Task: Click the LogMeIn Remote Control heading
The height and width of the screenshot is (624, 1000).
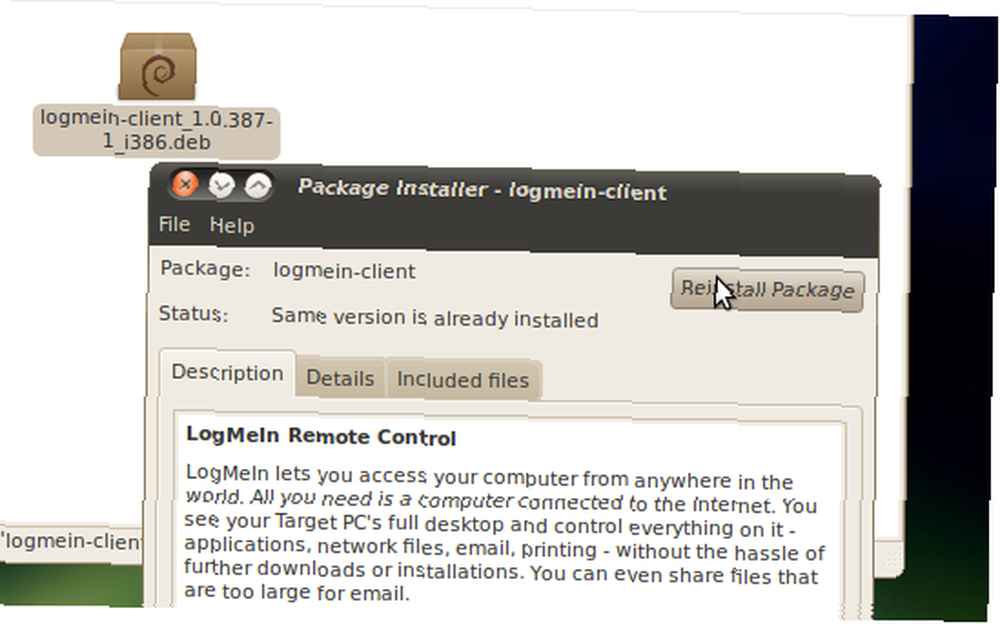Action: pos(321,436)
